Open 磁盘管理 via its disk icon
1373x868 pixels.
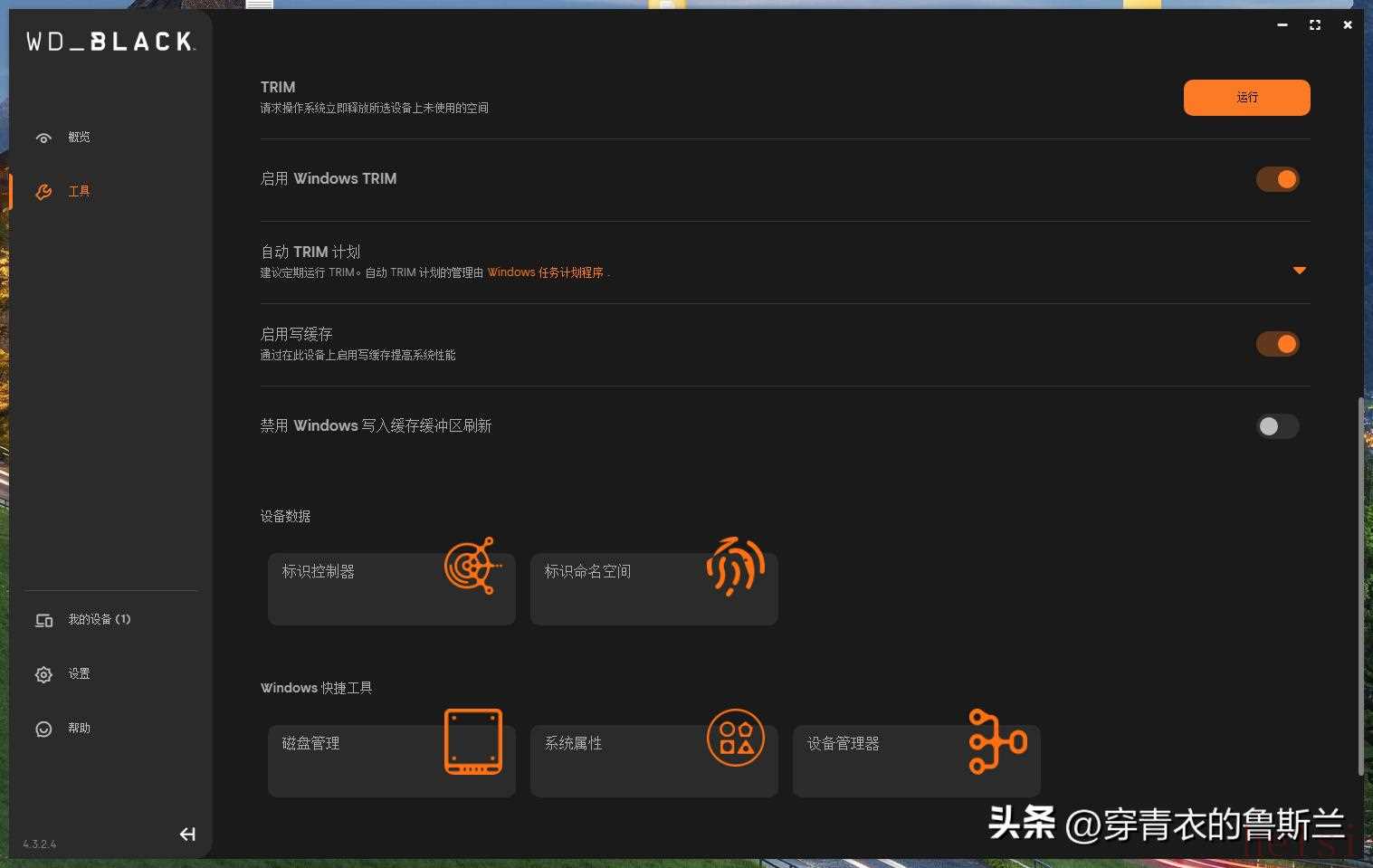472,741
